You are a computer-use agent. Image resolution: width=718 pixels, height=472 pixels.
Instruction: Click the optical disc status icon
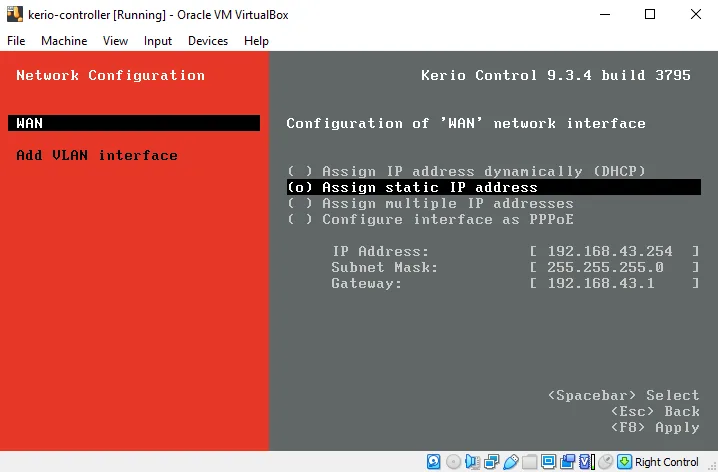coord(453,461)
